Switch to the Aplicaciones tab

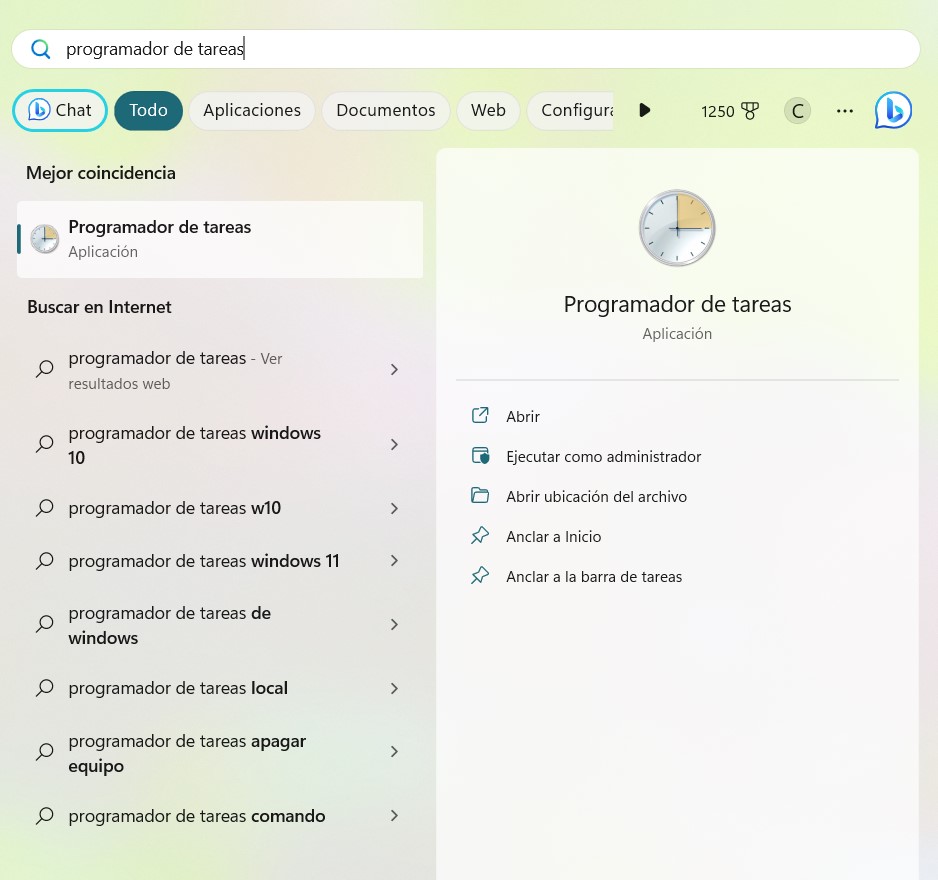[x=251, y=110]
